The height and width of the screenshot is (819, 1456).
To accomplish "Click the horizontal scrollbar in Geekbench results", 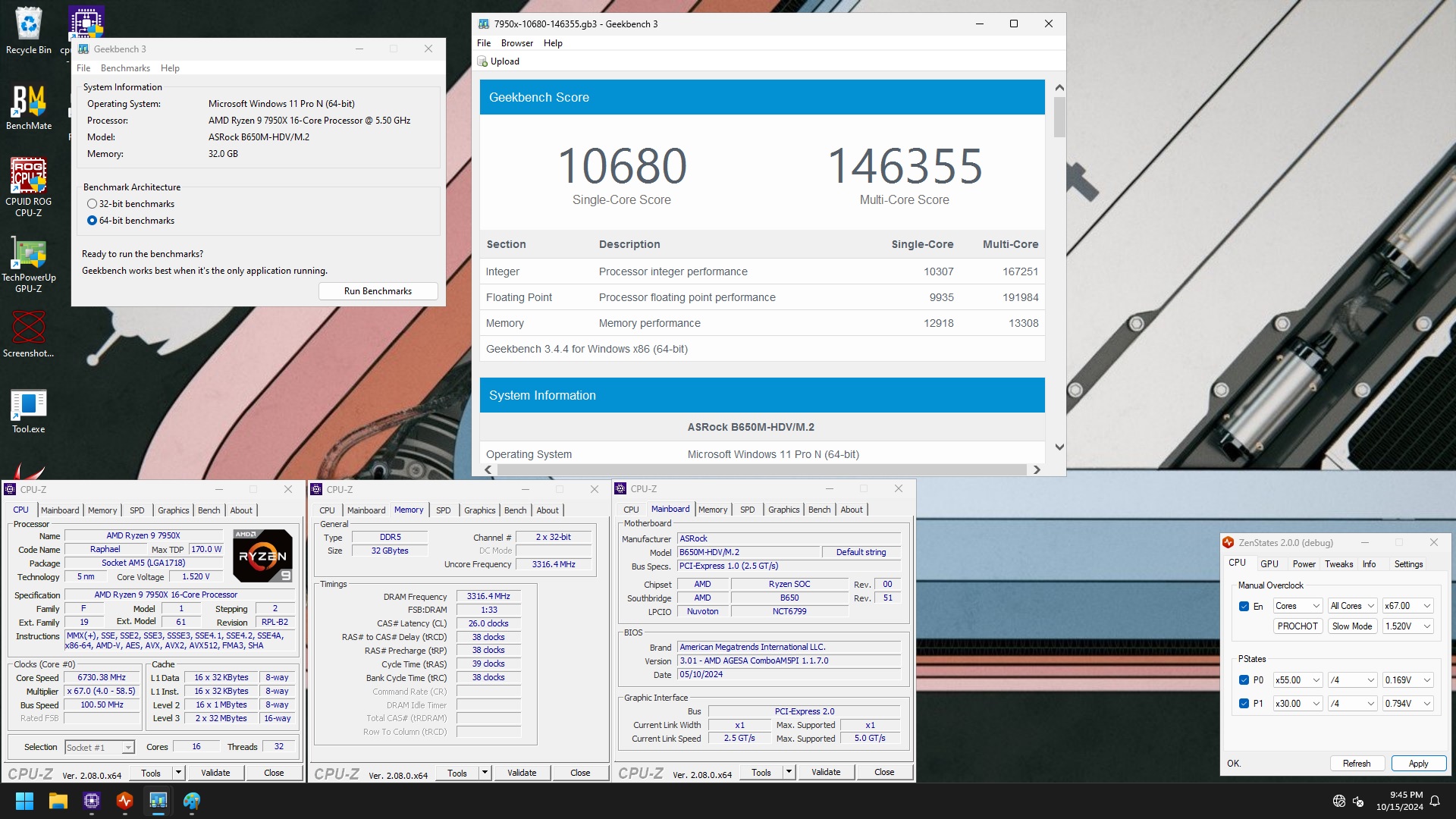I will point(762,470).
